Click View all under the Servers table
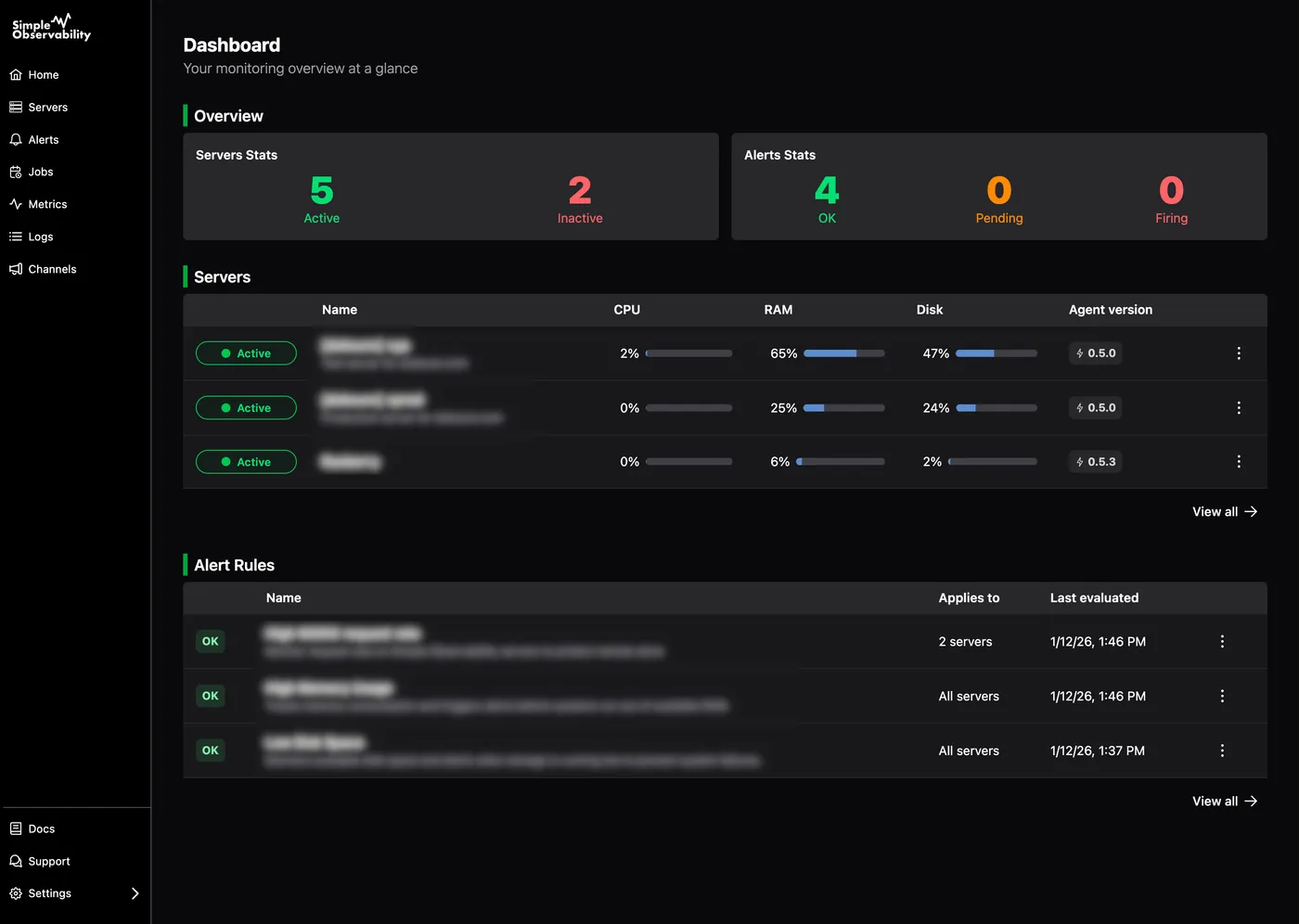The height and width of the screenshot is (924, 1299). pyautogui.click(x=1224, y=511)
